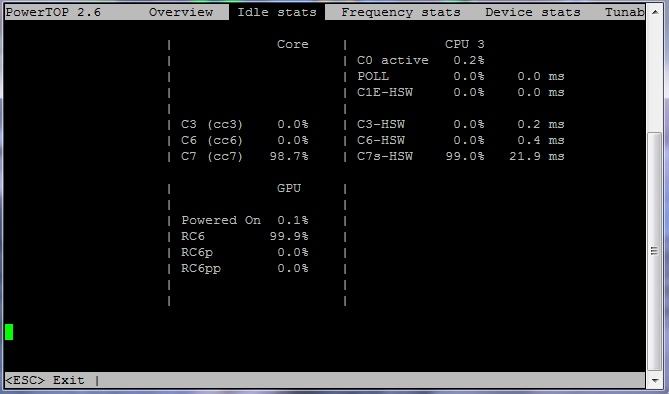Select the C1E-HSW row label
Viewport: 669px width, 394px height.
pyautogui.click(x=385, y=92)
